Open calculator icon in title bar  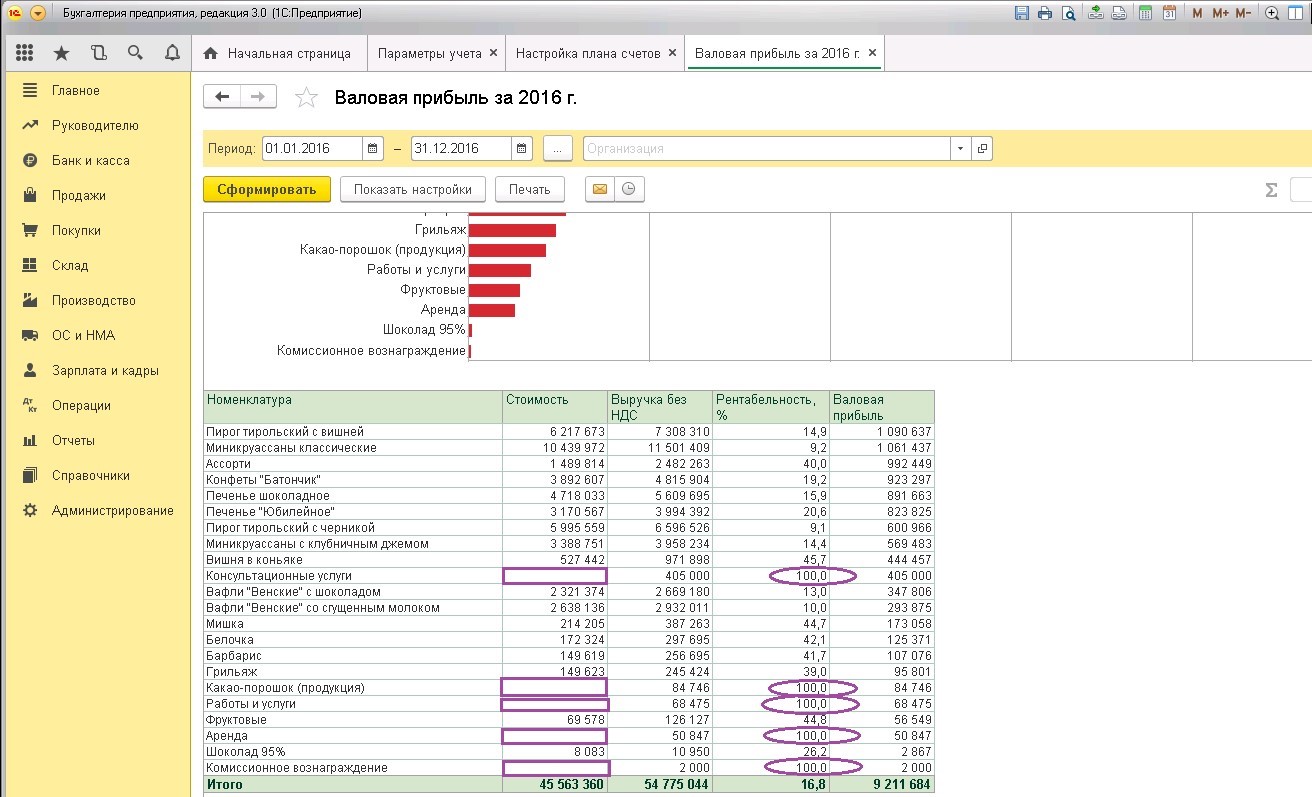point(1144,13)
